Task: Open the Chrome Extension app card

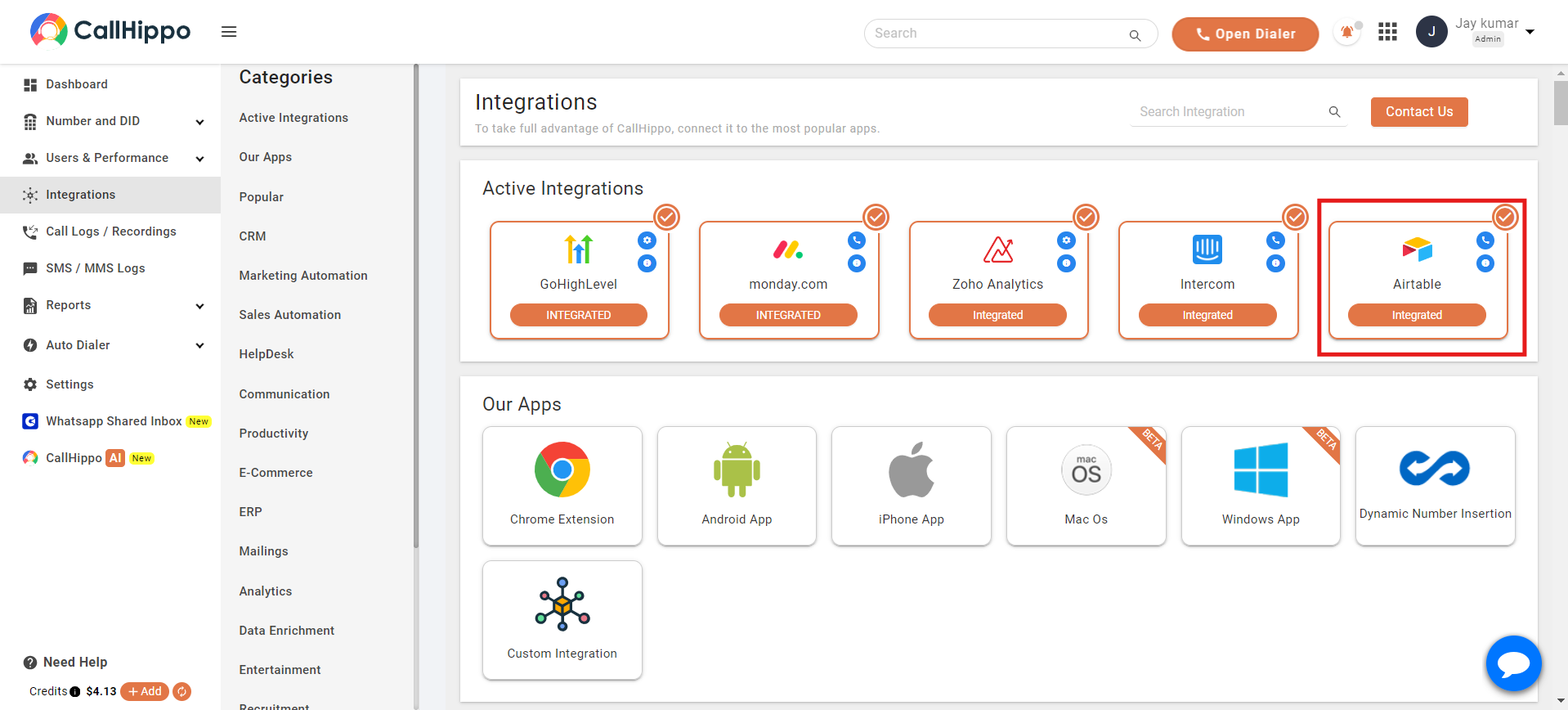Action: pyautogui.click(x=562, y=486)
